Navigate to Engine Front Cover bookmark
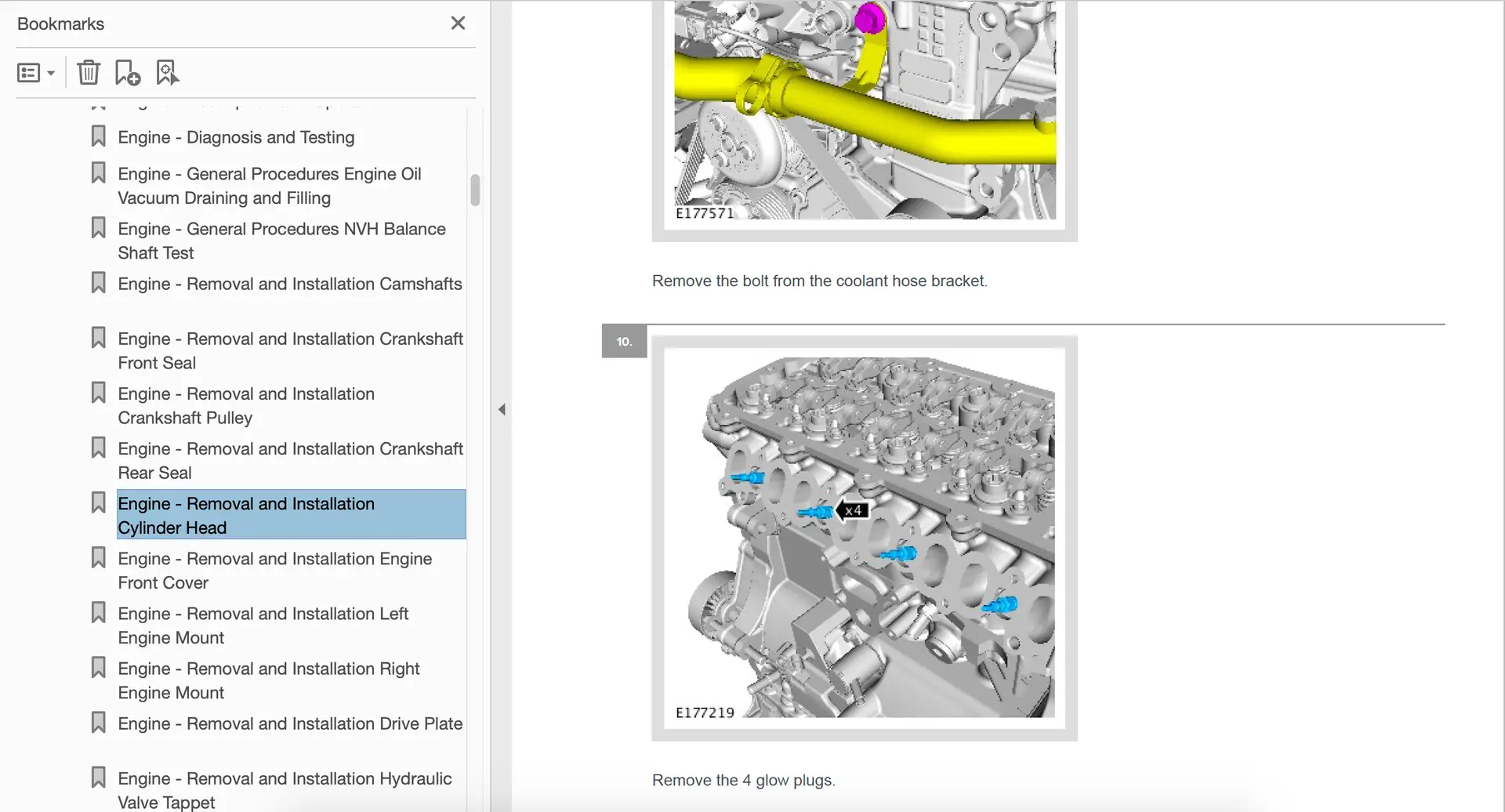The height and width of the screenshot is (812, 1505). (274, 570)
